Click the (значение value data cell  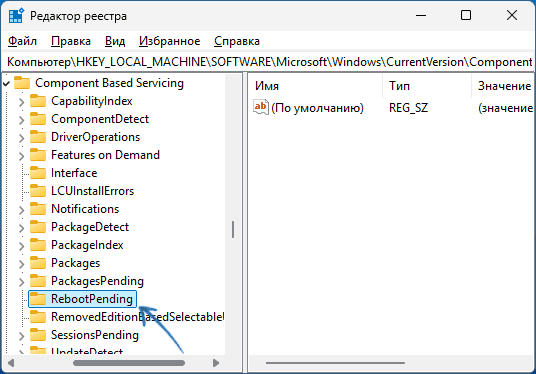point(505,108)
